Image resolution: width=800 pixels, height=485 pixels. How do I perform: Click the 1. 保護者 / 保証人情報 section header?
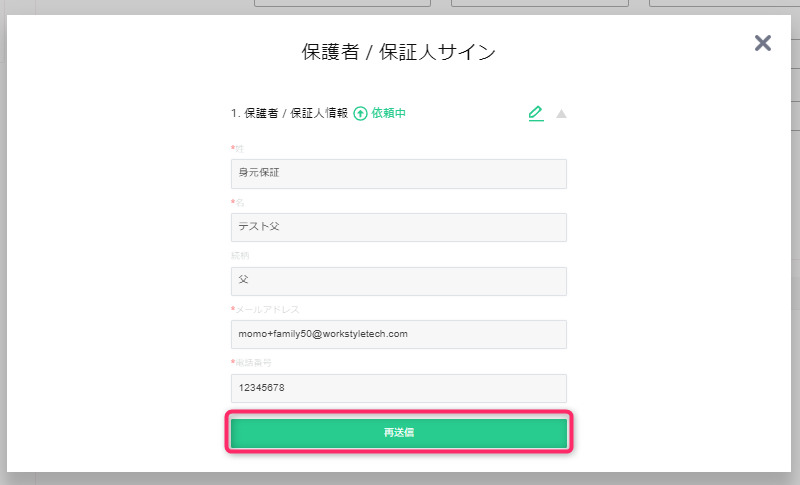point(289,113)
